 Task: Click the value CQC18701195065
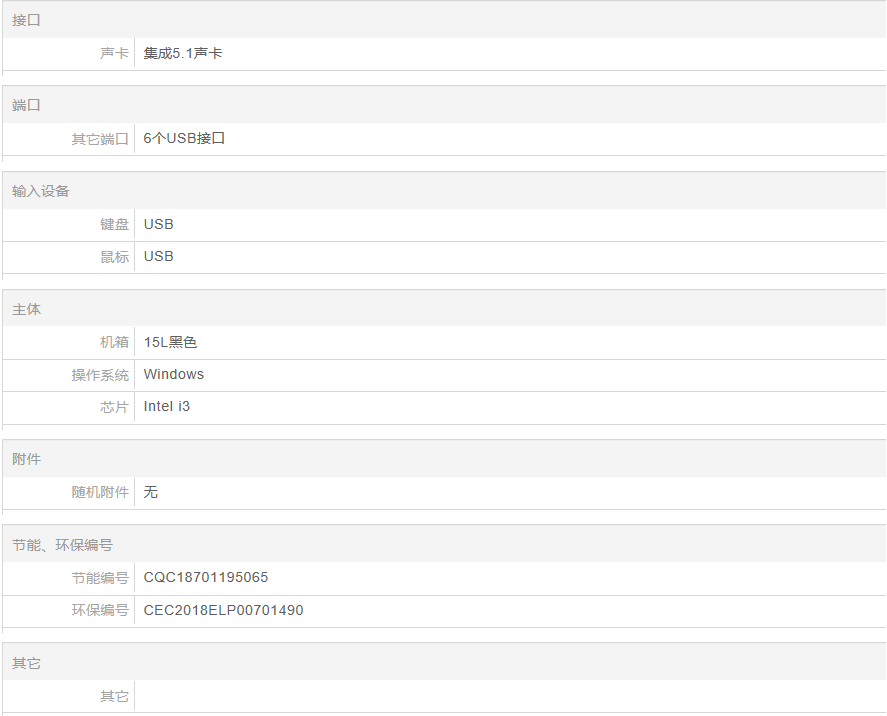(x=206, y=577)
